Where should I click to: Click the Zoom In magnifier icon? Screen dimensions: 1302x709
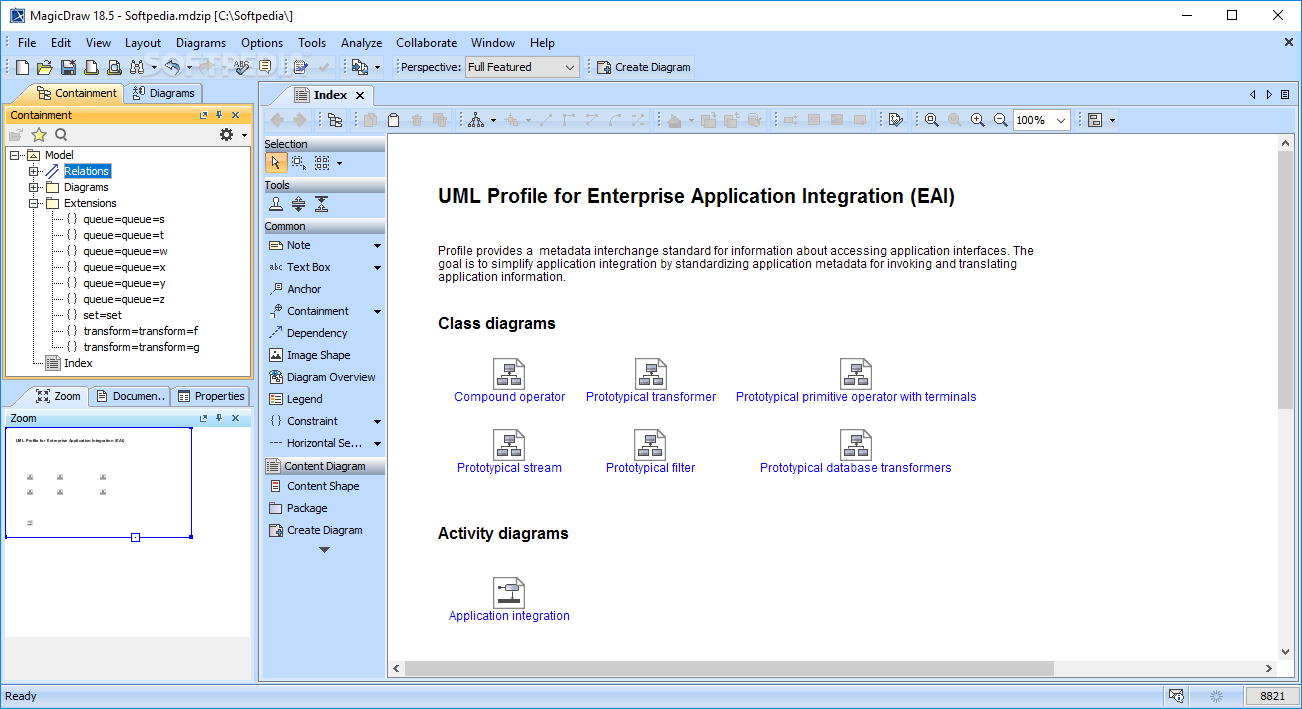(x=977, y=120)
